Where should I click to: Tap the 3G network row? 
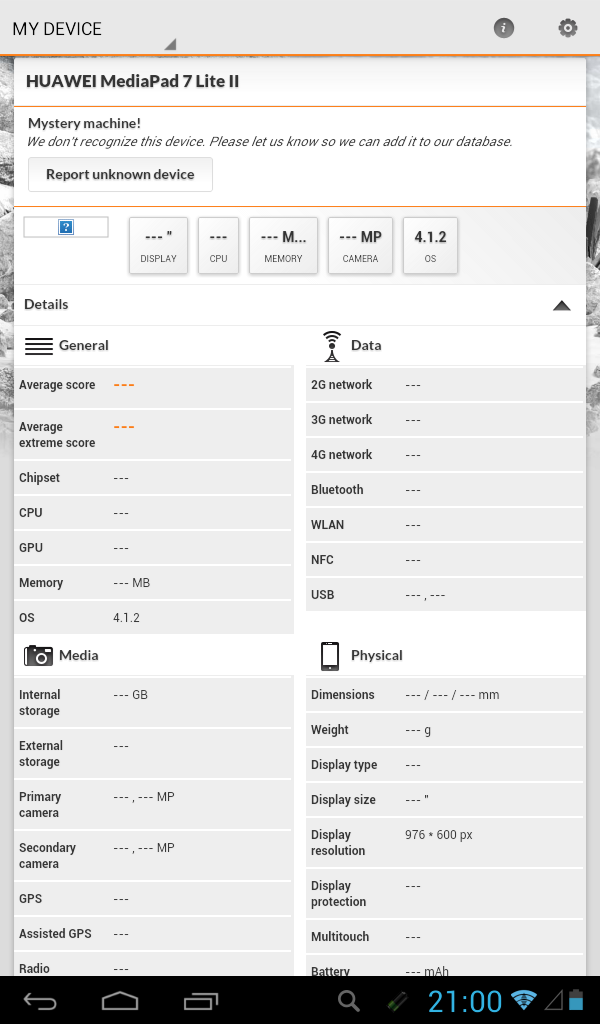[445, 420]
